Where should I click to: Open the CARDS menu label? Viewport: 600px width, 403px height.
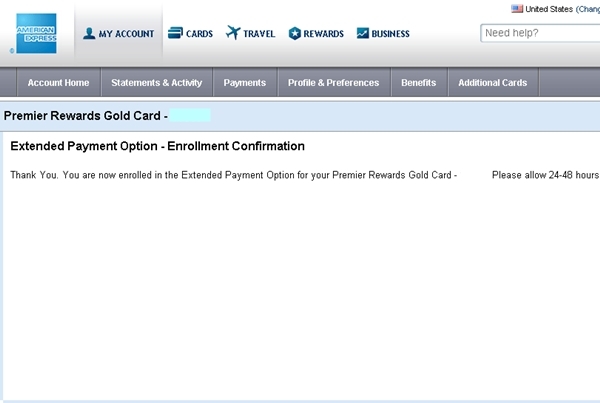click(x=199, y=34)
